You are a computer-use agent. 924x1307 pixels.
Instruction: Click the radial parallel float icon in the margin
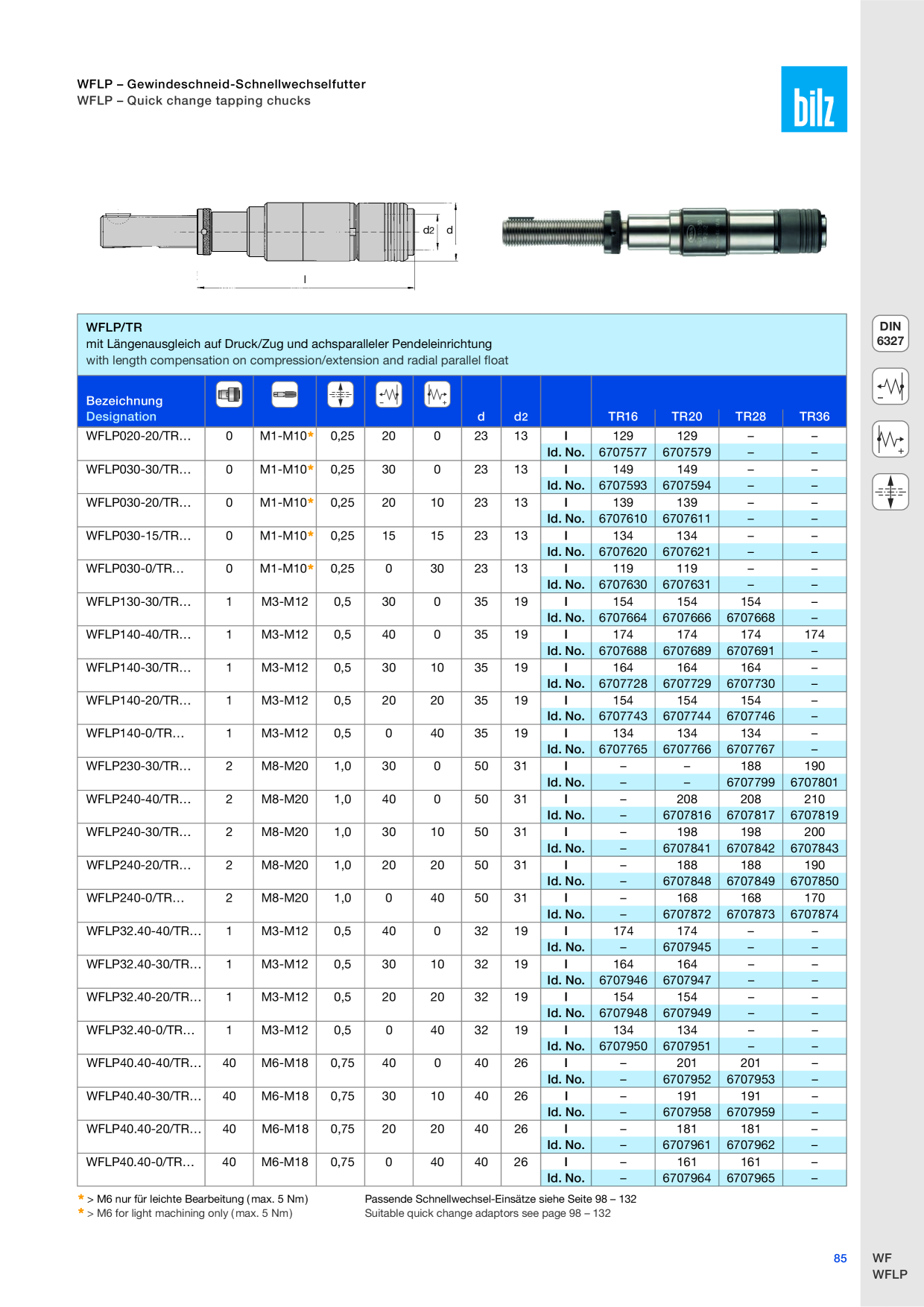(890, 493)
